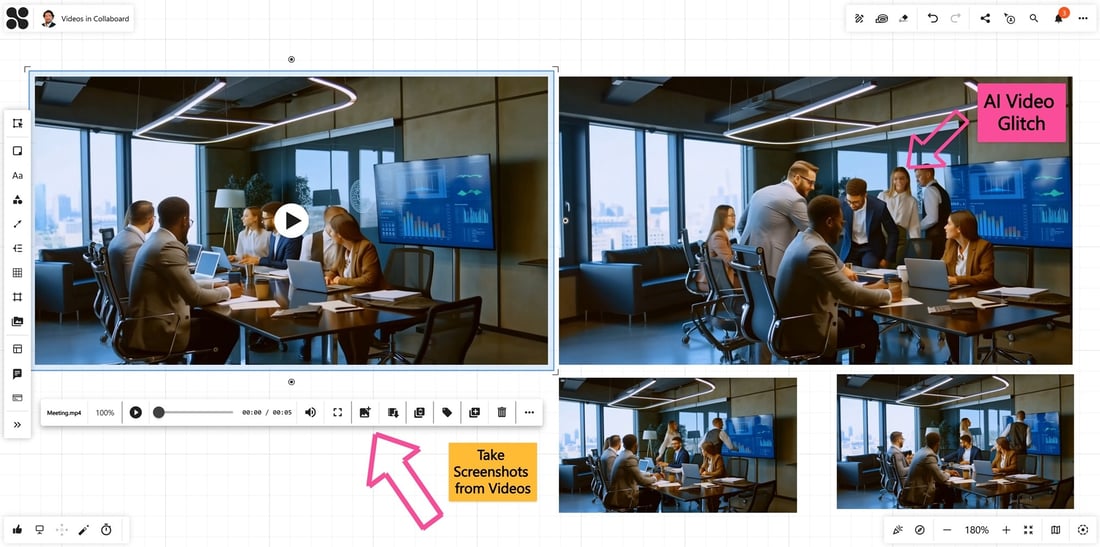Open the top-right three-dot menu
Screen dimensions: 1100x547
(1082, 19)
